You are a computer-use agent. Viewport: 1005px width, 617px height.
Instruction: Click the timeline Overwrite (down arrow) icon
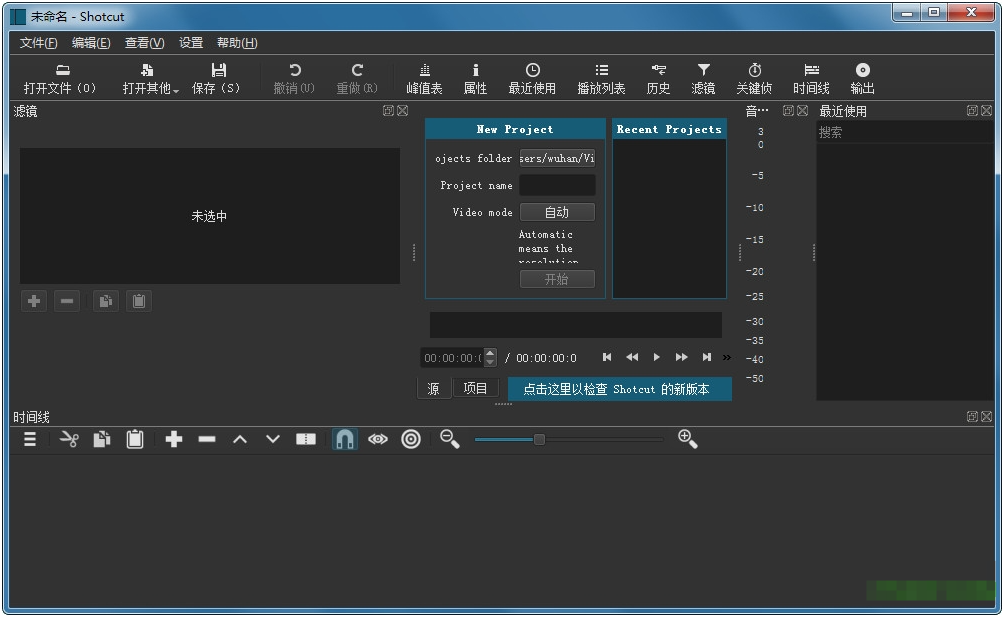[x=273, y=440]
